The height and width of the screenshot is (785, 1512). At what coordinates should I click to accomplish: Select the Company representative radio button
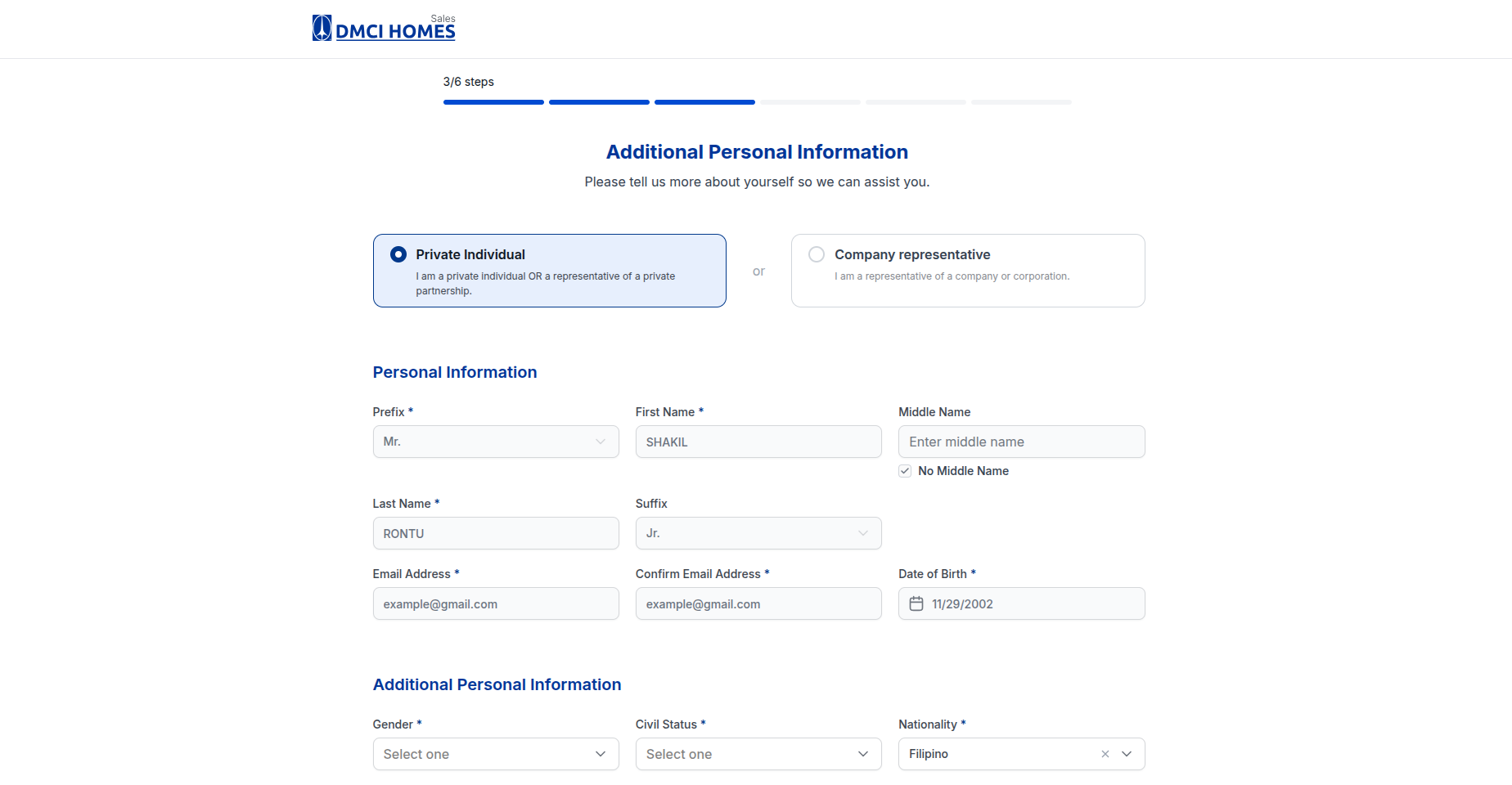817,254
